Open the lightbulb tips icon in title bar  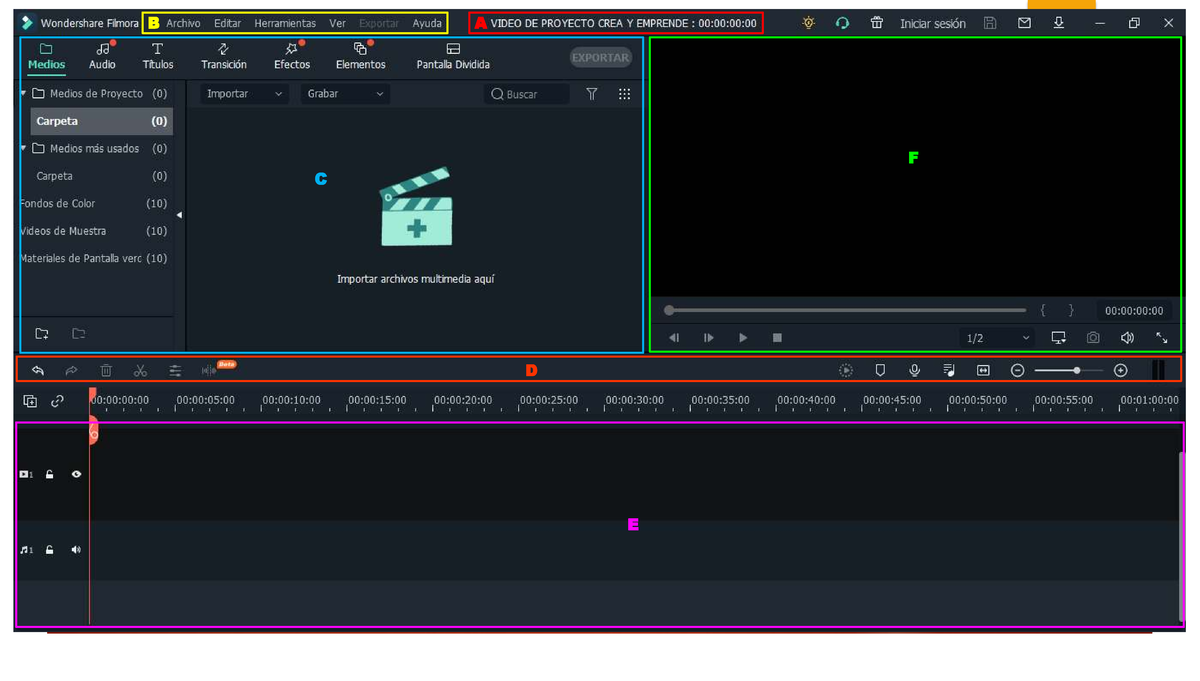pos(808,23)
